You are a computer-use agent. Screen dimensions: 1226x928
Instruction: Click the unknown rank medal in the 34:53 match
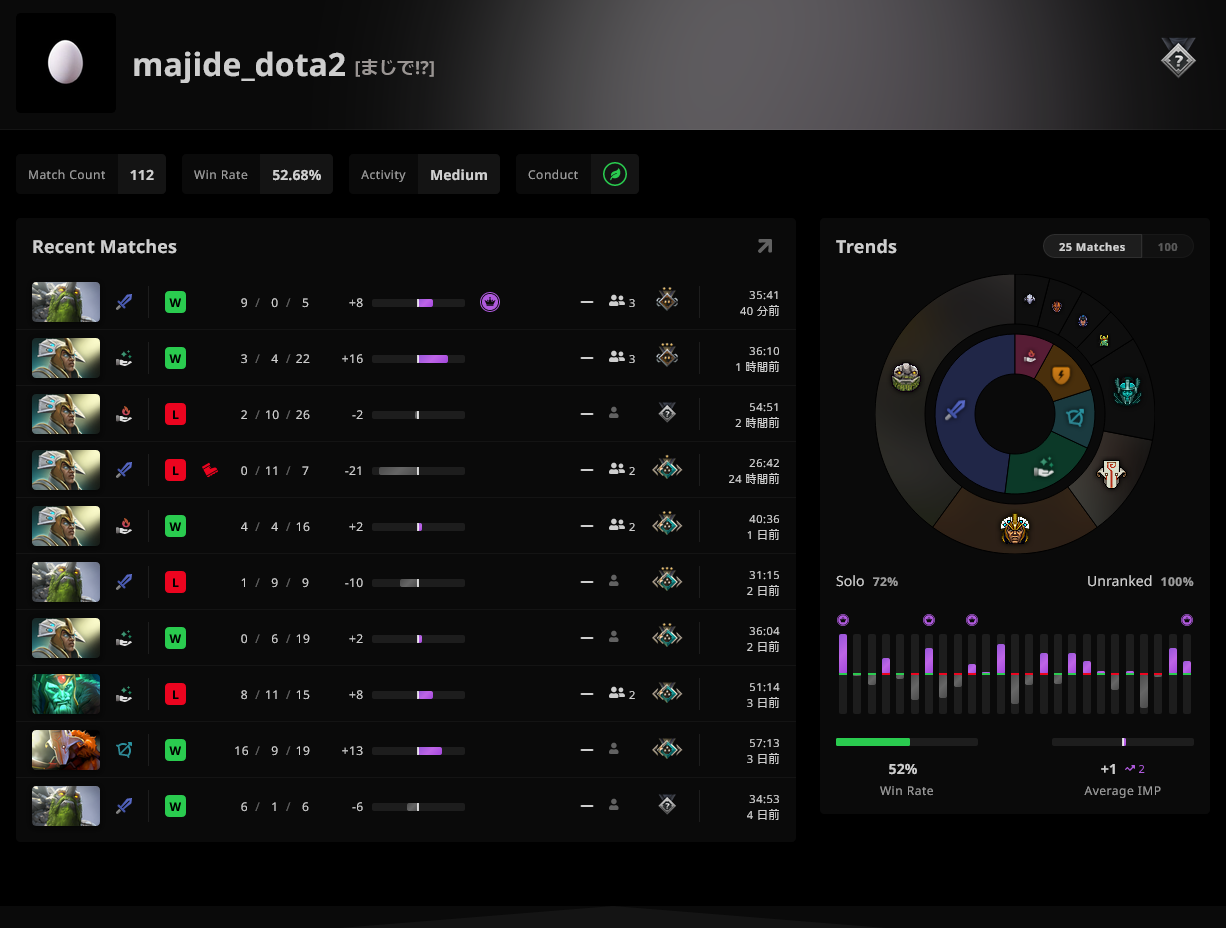(667, 804)
